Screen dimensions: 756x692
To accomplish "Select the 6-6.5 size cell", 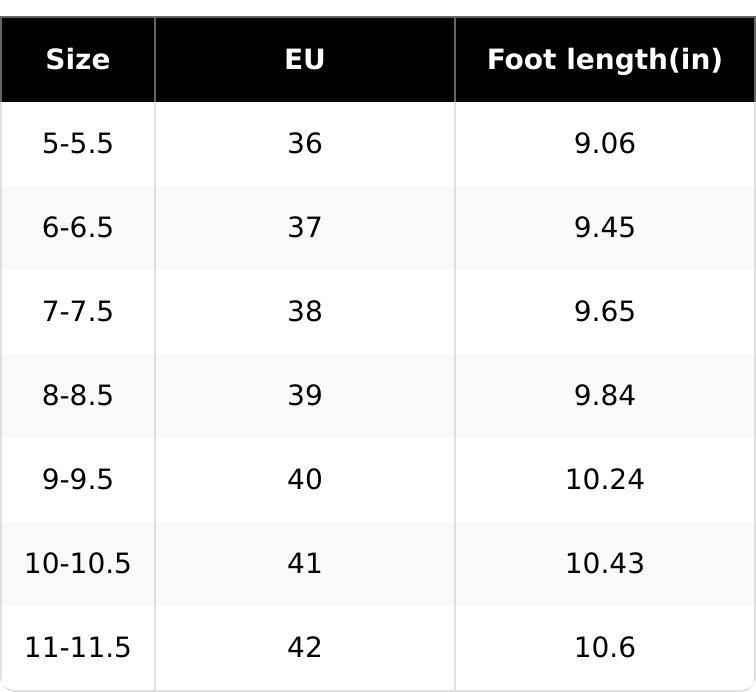I will tap(78, 228).
